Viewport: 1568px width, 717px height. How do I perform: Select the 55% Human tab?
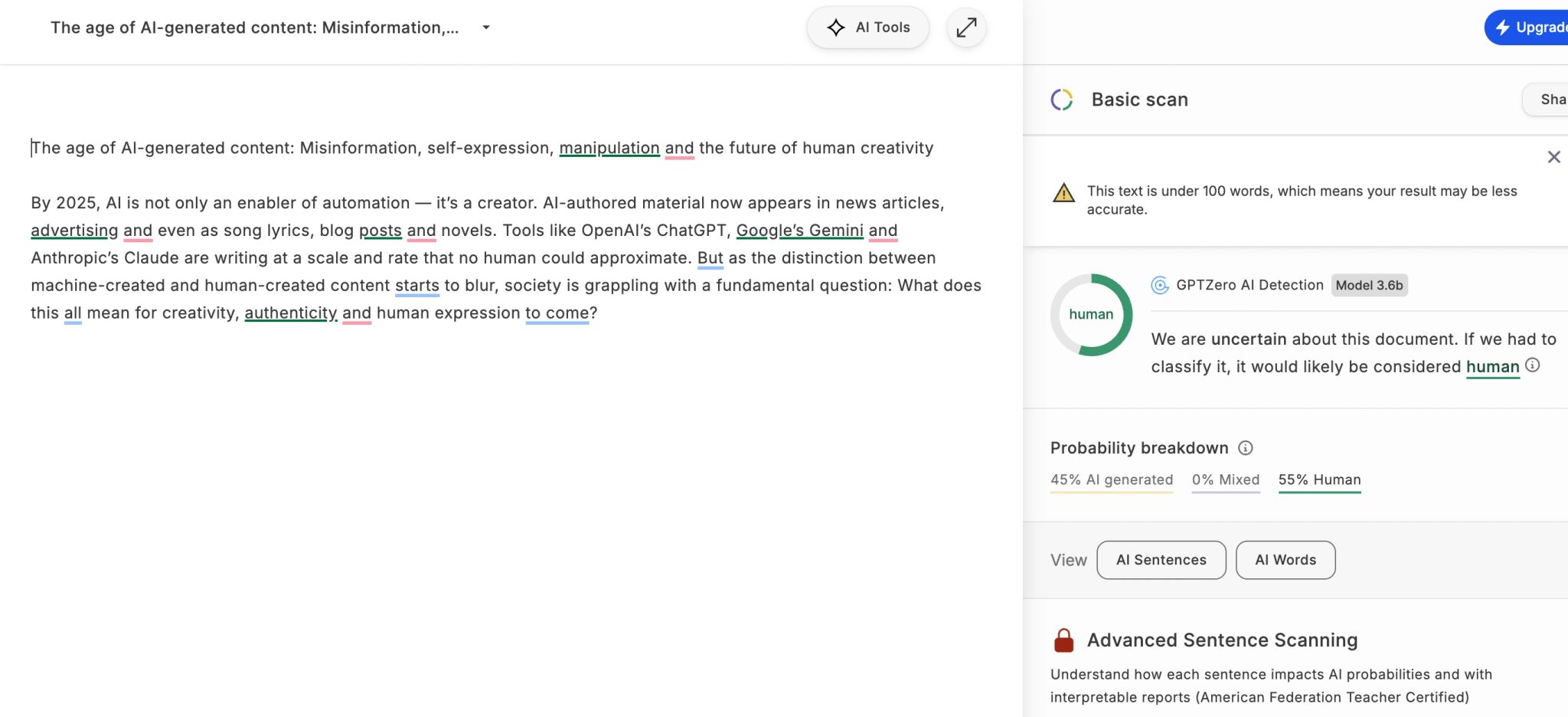(1320, 480)
